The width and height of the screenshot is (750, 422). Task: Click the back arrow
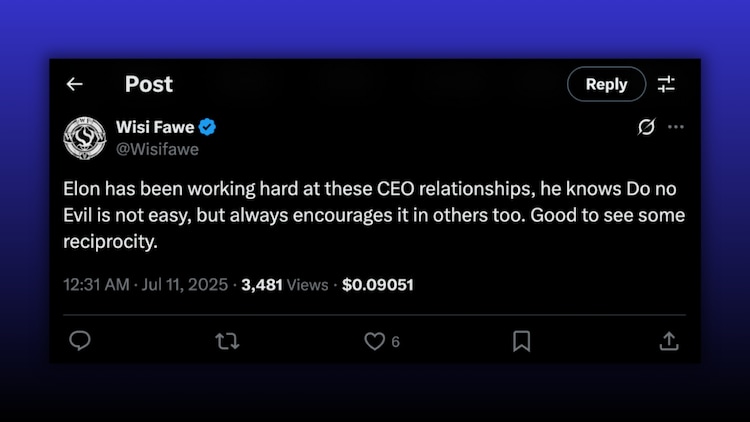pos(74,85)
